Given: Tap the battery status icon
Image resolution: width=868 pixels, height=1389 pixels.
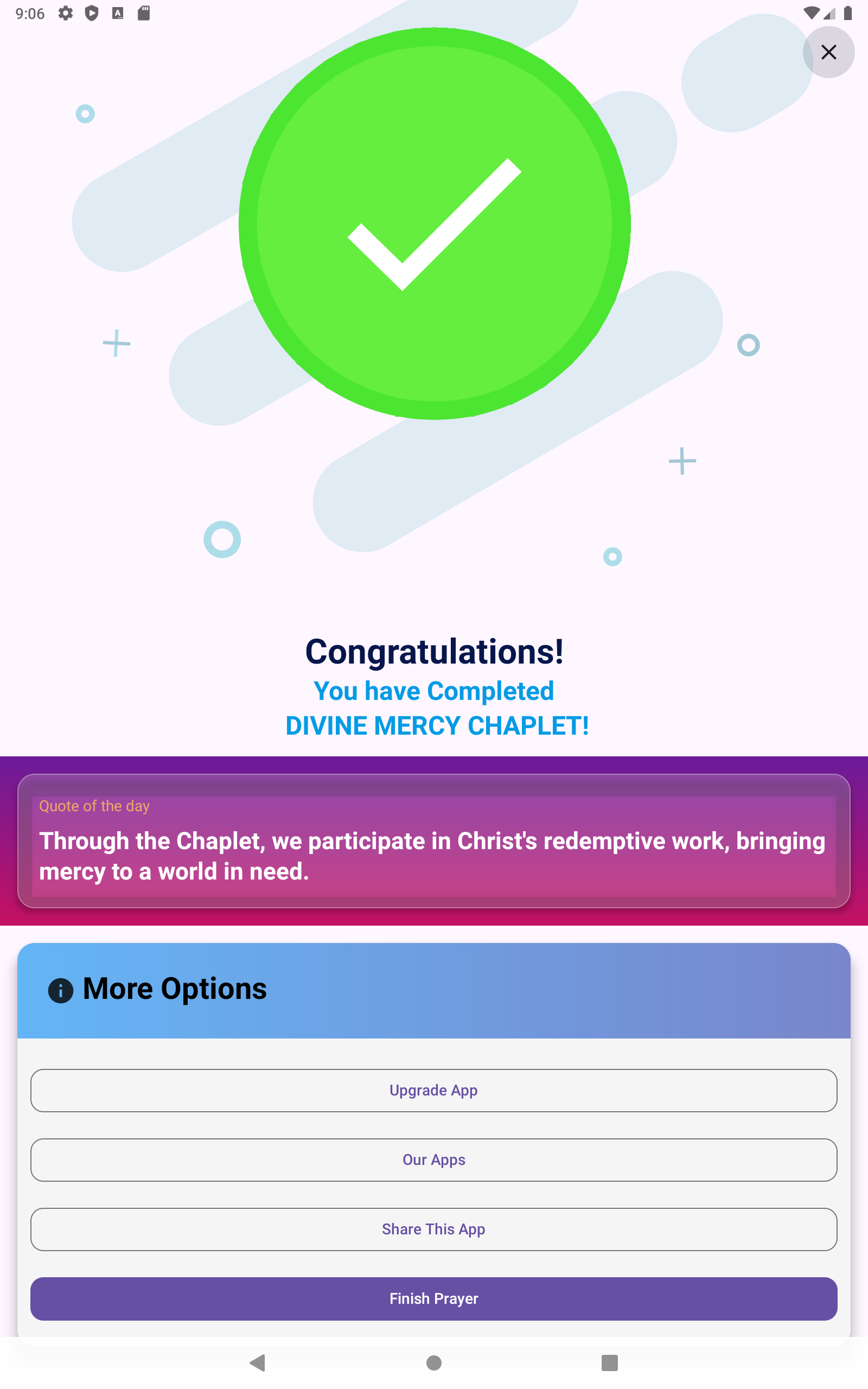Looking at the screenshot, I should pyautogui.click(x=847, y=13).
